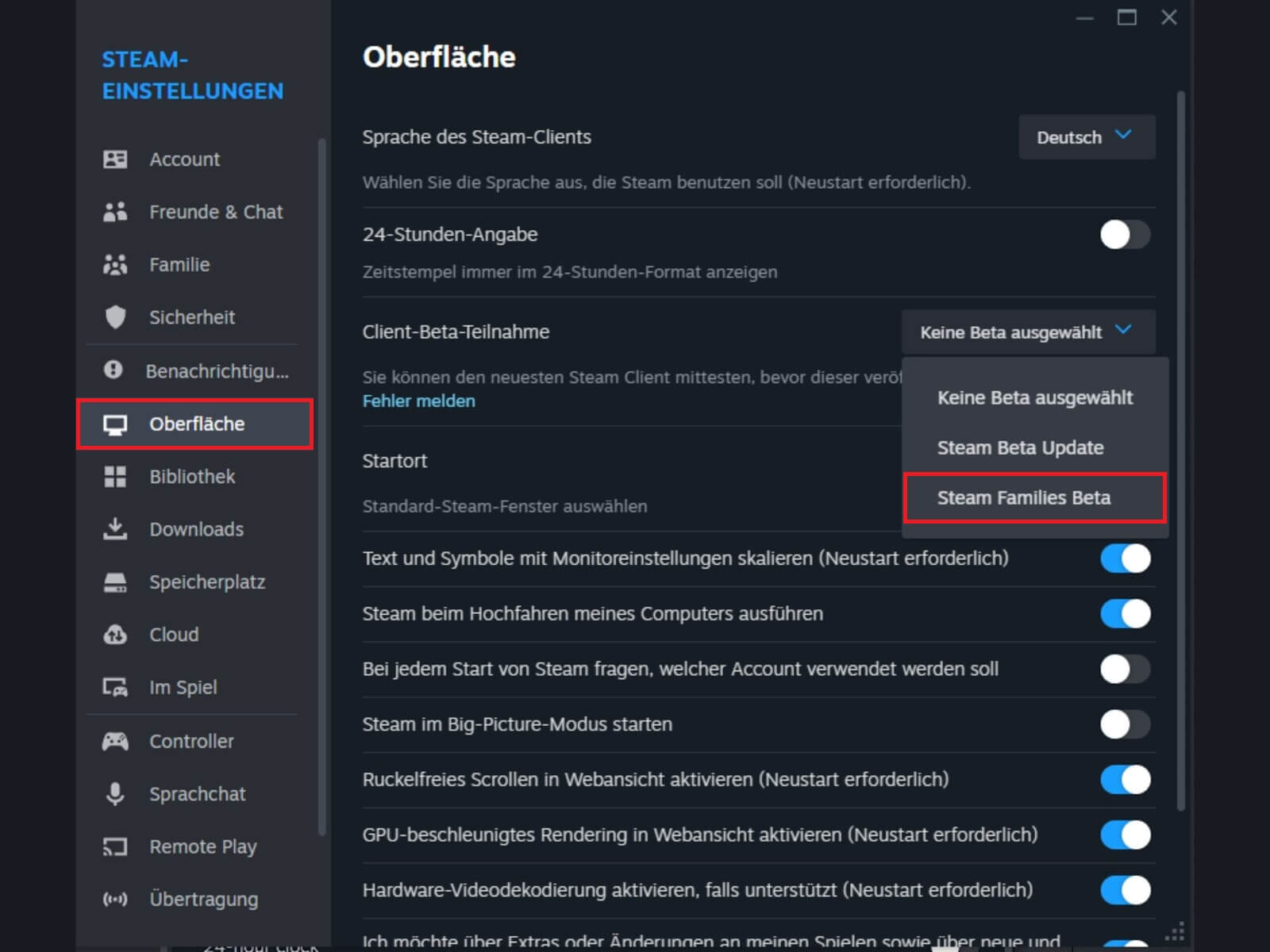This screenshot has height=952, width=1270.
Task: Maximize the Steam settings window
Action: pyautogui.click(x=1127, y=17)
